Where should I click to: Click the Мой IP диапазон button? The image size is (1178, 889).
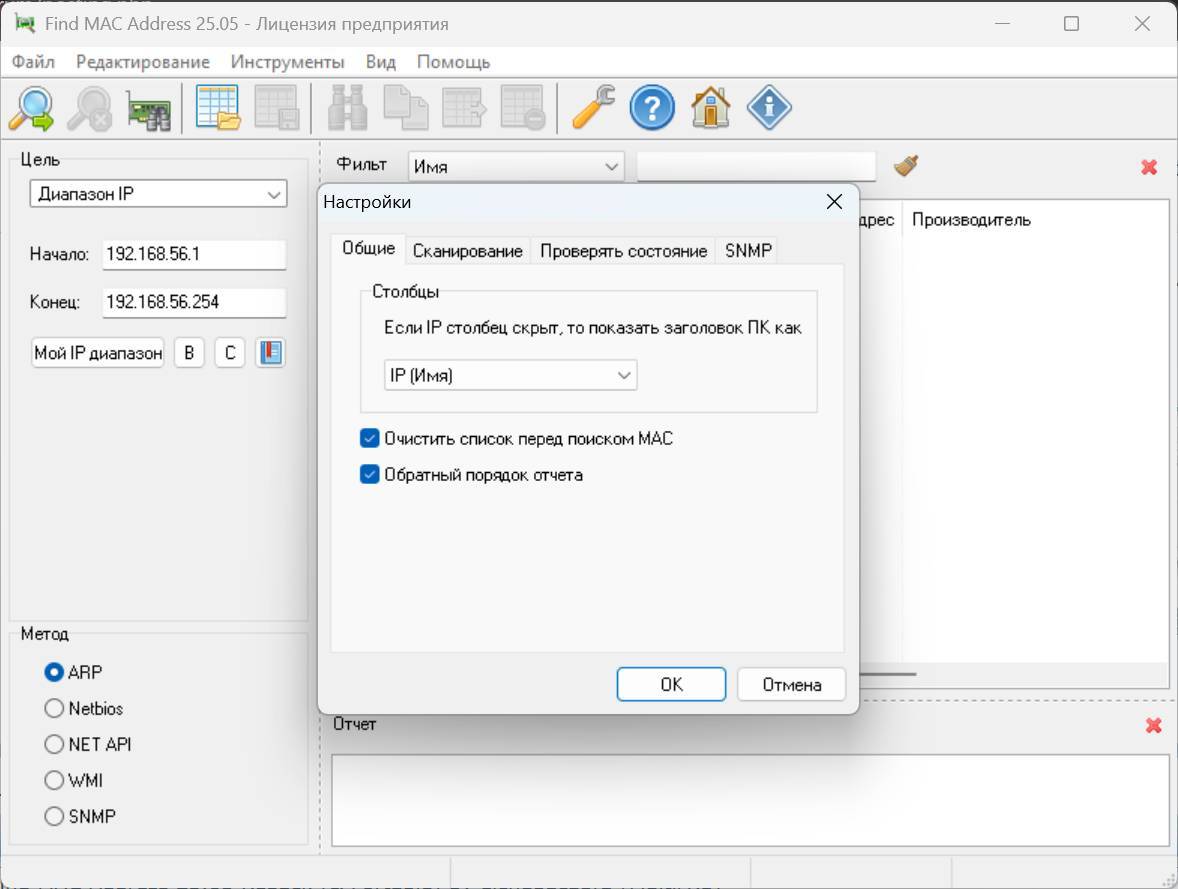[x=98, y=352]
